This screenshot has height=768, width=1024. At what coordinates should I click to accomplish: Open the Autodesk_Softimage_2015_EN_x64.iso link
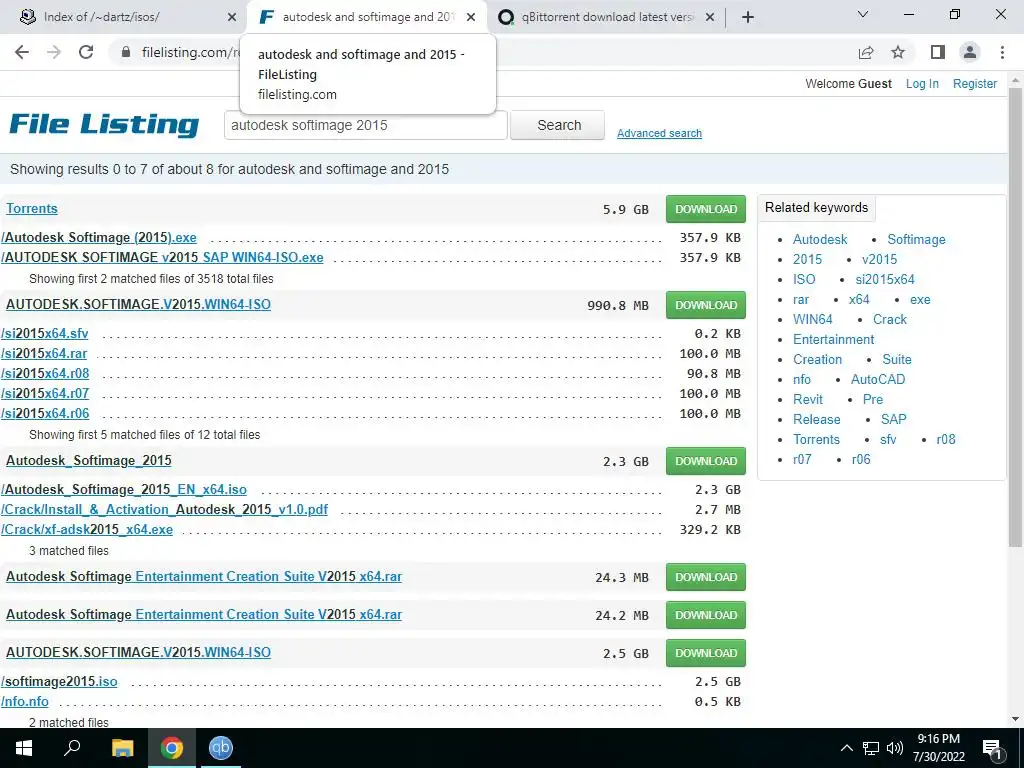[x=124, y=490]
